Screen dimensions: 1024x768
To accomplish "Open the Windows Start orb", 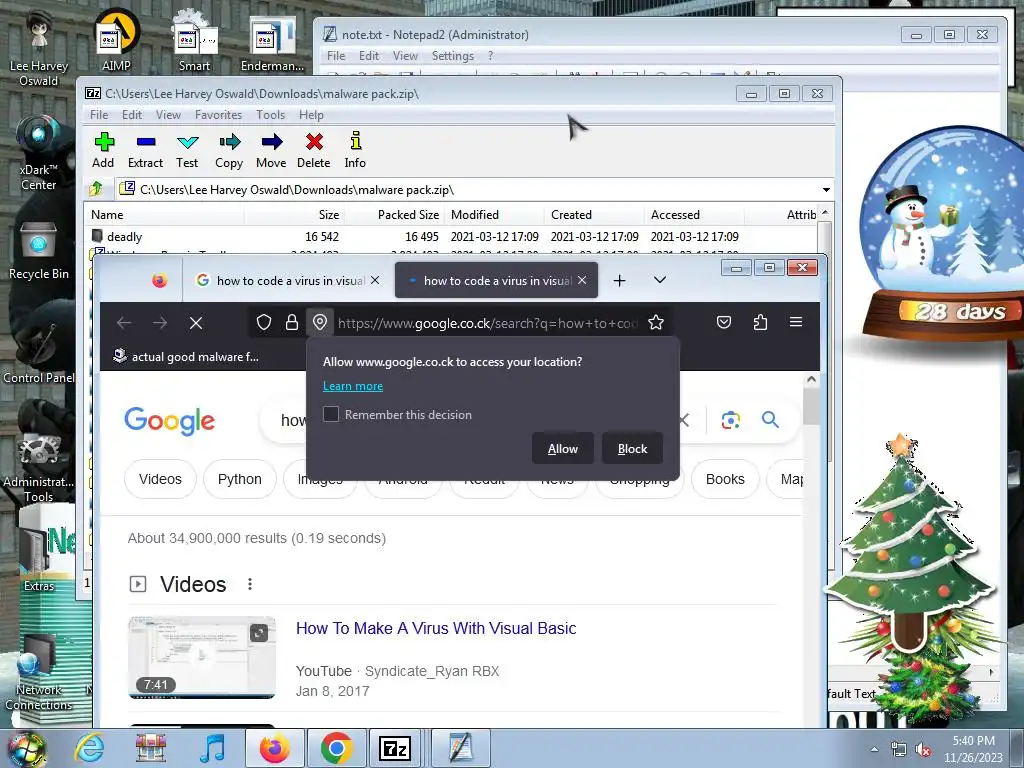I will tap(27, 750).
